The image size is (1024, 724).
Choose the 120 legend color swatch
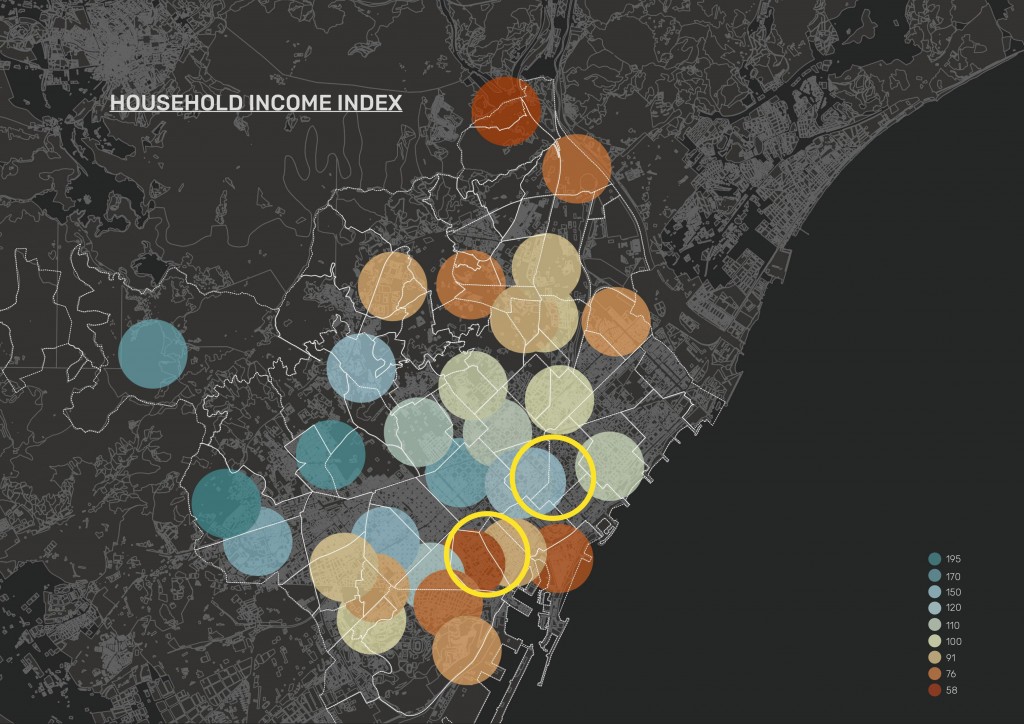(934, 608)
